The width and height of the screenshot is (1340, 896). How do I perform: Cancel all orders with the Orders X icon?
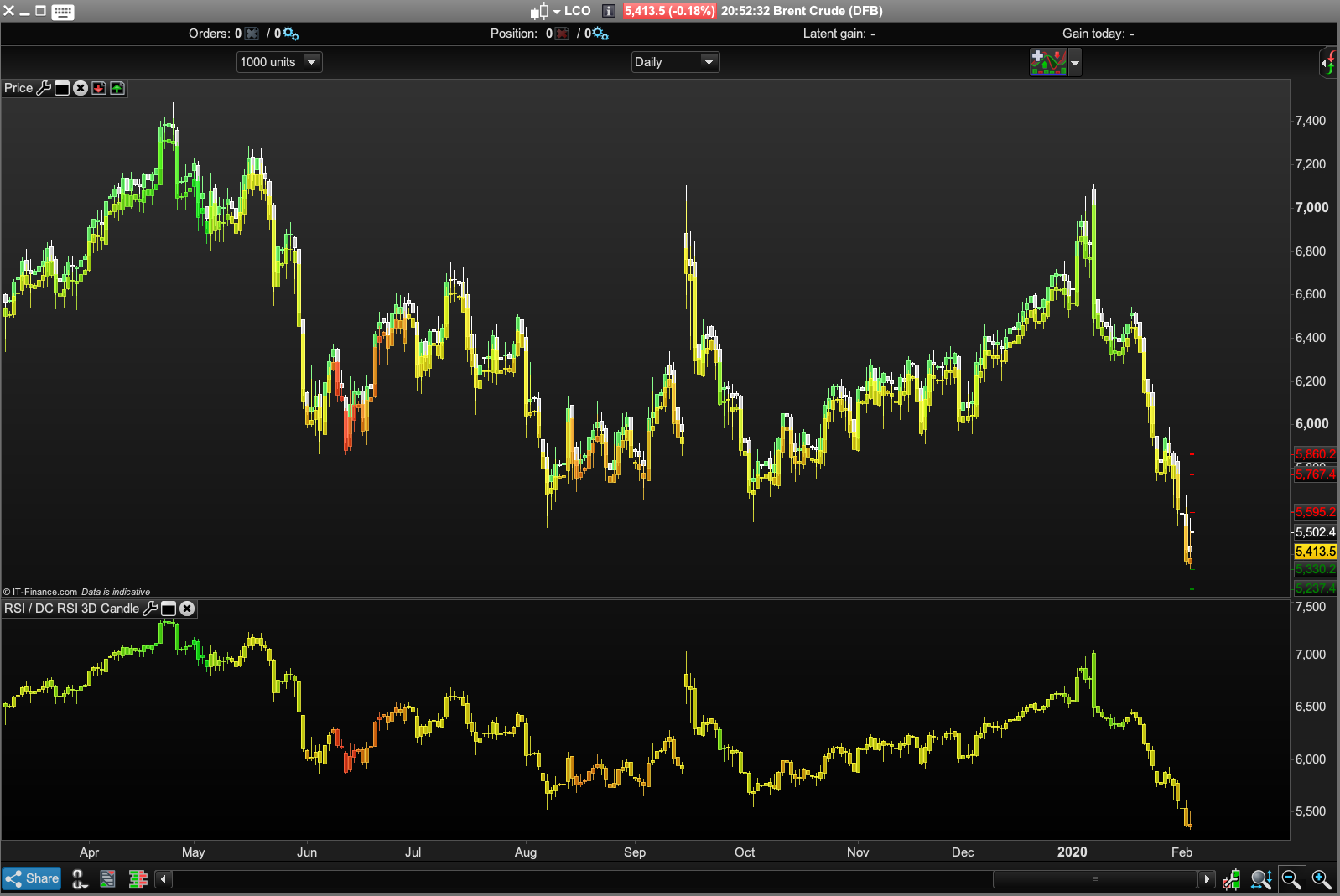[x=252, y=34]
